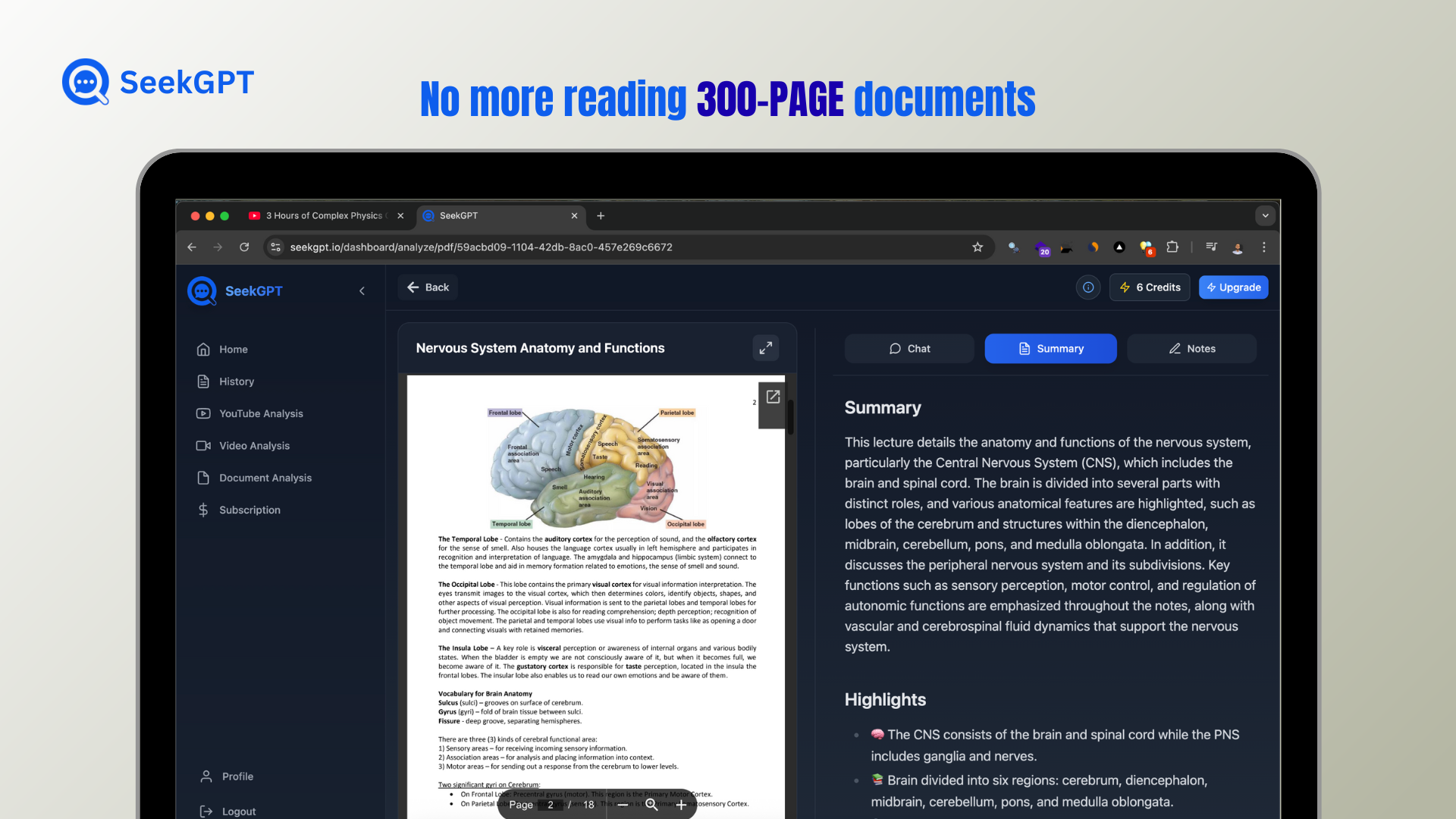Click the PDF viewer vertical scrollbar
The image size is (1456, 819).
point(790,416)
